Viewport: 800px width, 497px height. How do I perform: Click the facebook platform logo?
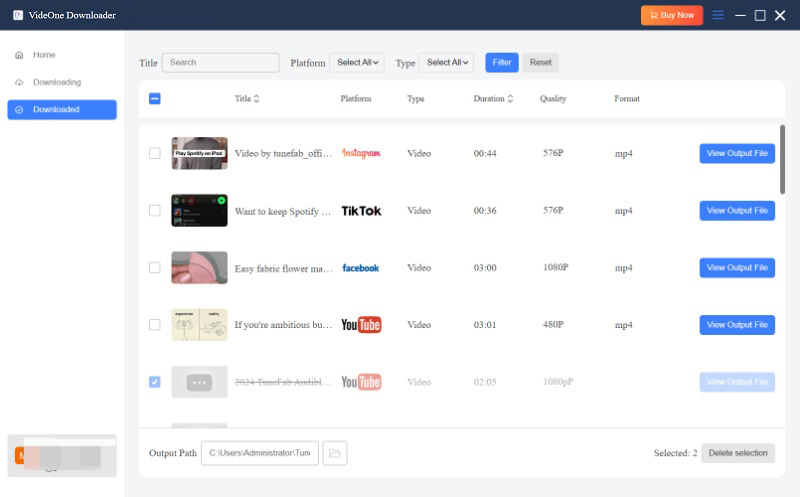click(360, 268)
